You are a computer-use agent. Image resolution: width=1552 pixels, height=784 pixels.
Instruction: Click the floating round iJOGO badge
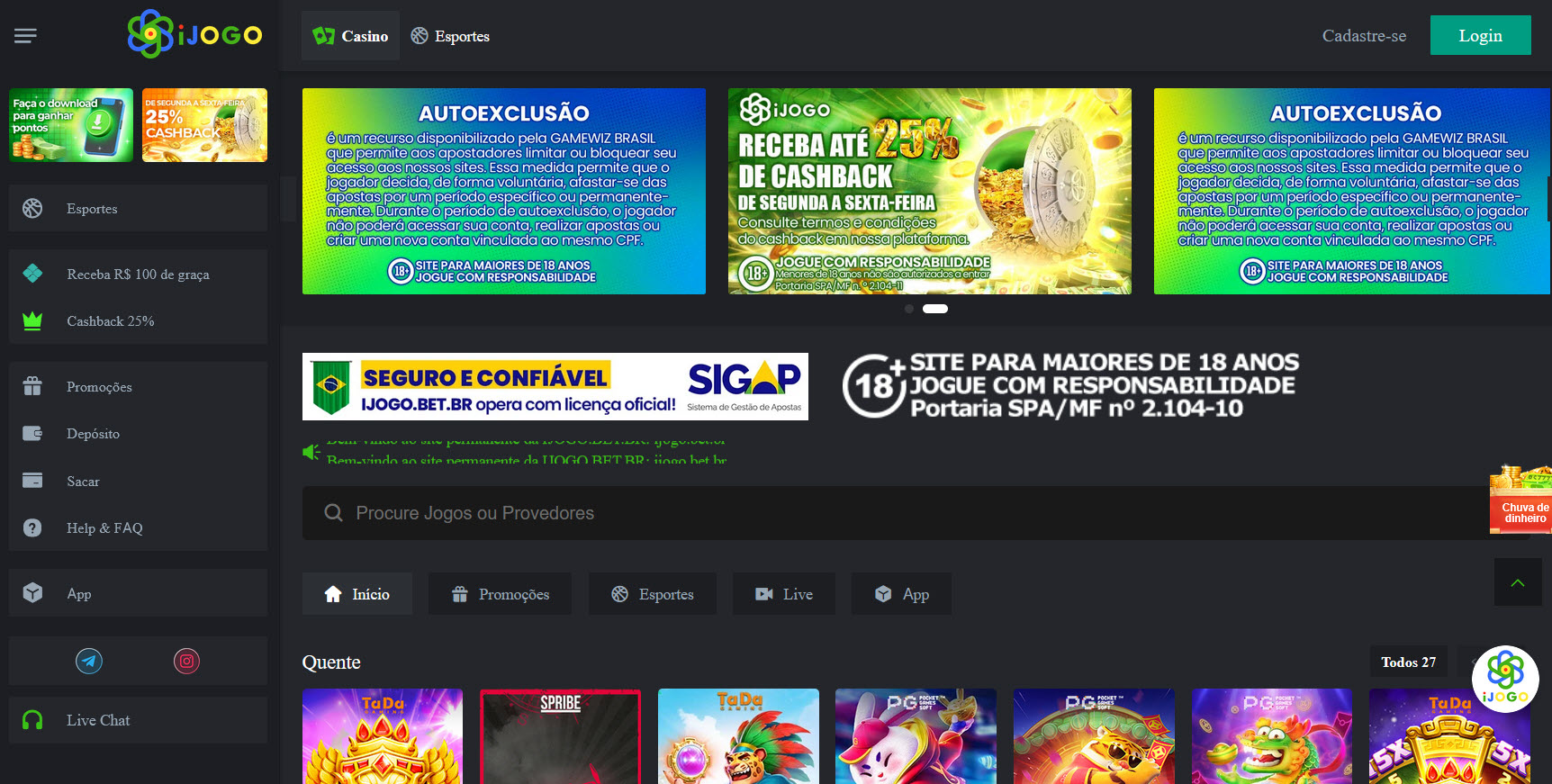point(1504,679)
